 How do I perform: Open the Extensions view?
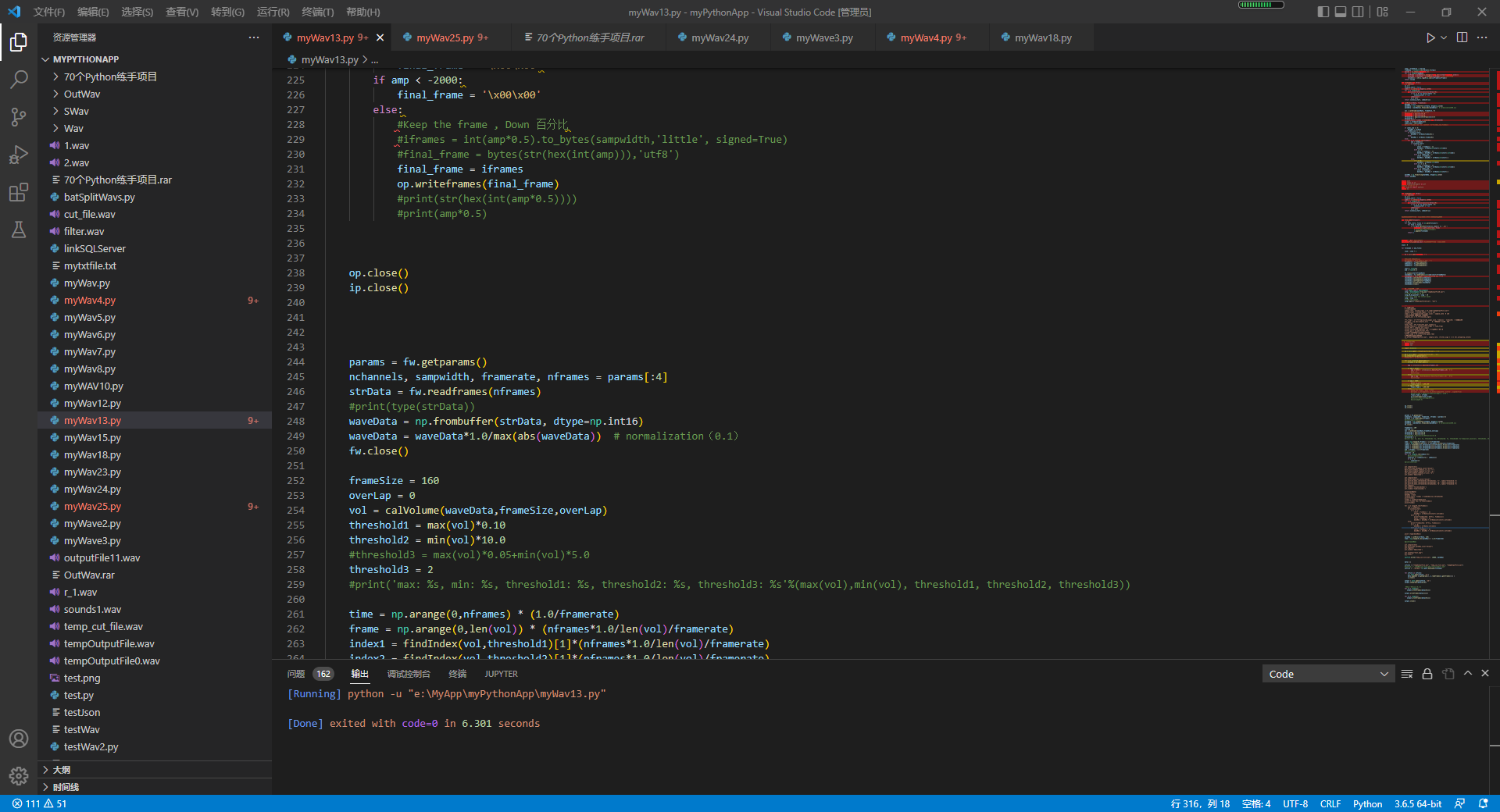pos(19,192)
